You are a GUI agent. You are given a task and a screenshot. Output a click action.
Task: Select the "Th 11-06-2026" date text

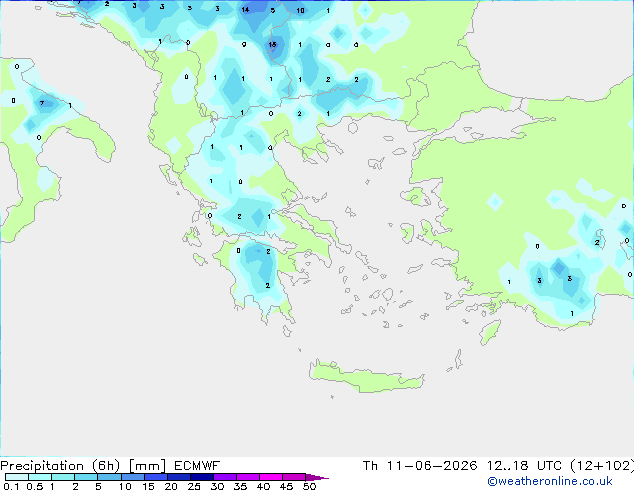pos(420,466)
